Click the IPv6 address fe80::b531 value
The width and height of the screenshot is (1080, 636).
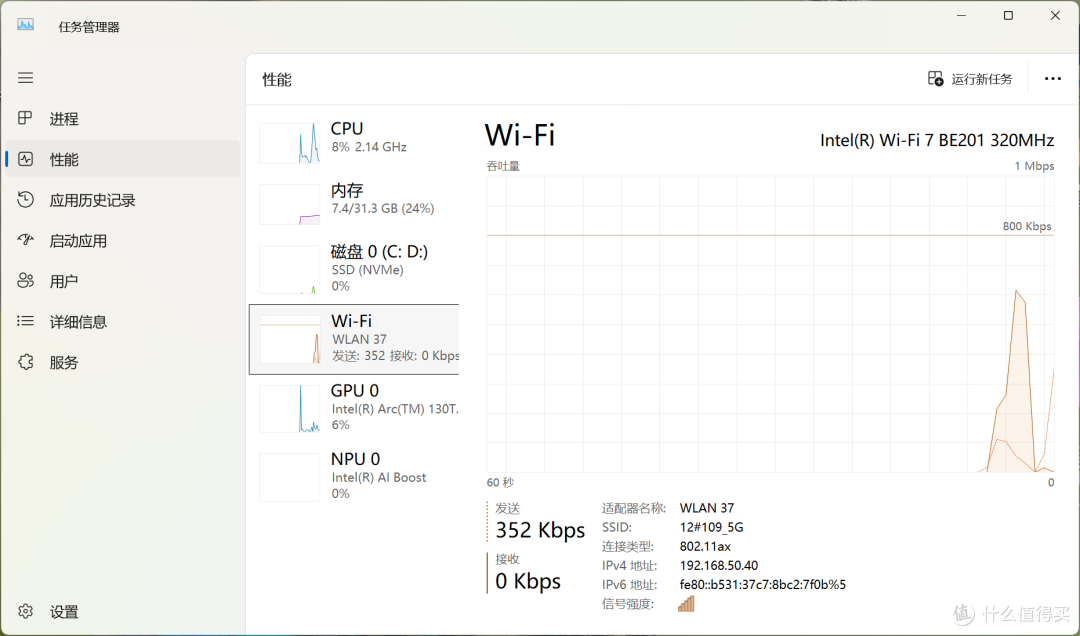(762, 585)
